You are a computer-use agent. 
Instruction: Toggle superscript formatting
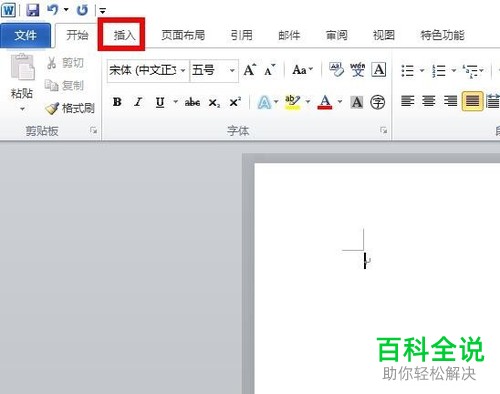(235, 102)
